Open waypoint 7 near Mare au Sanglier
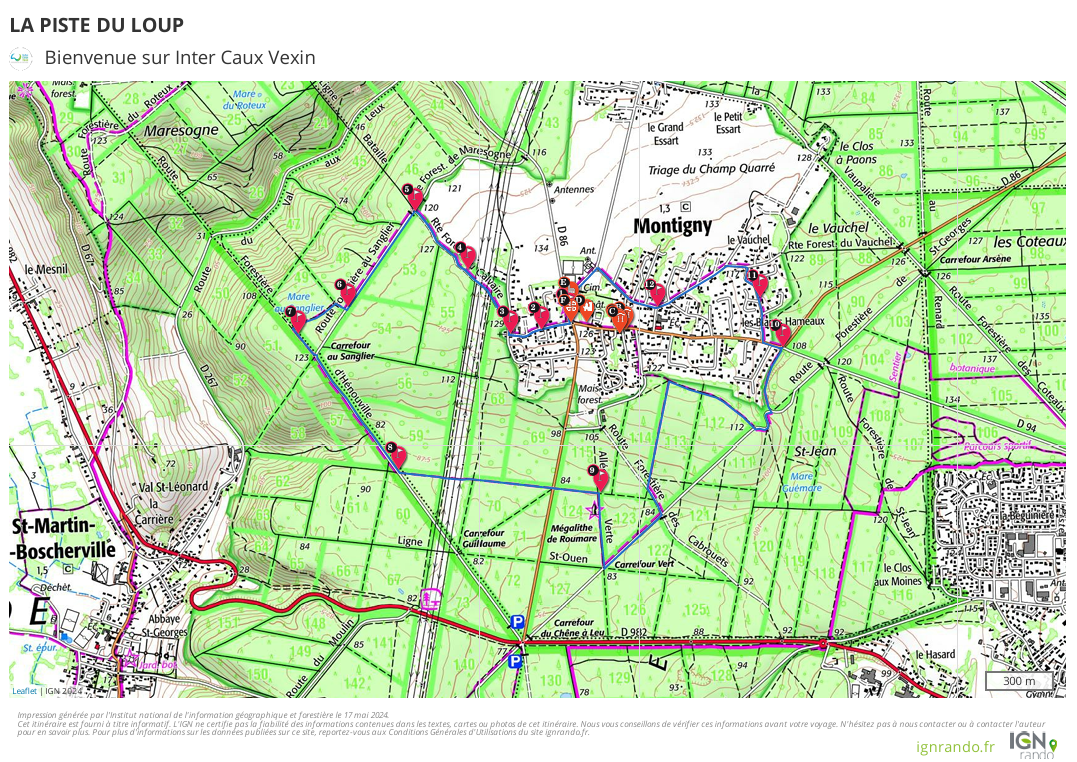1077x762 pixels. 297,319
